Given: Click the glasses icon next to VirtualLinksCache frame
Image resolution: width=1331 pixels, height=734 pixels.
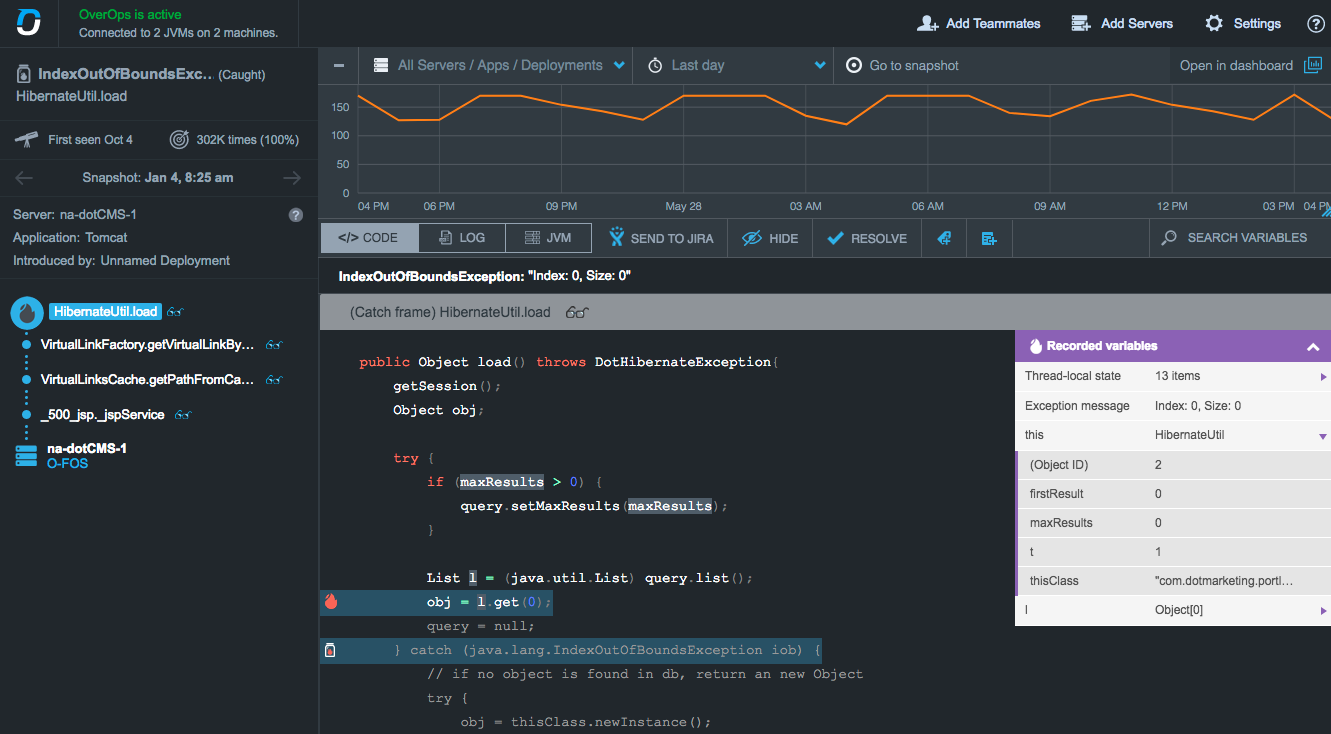Looking at the screenshot, I should click(x=275, y=380).
